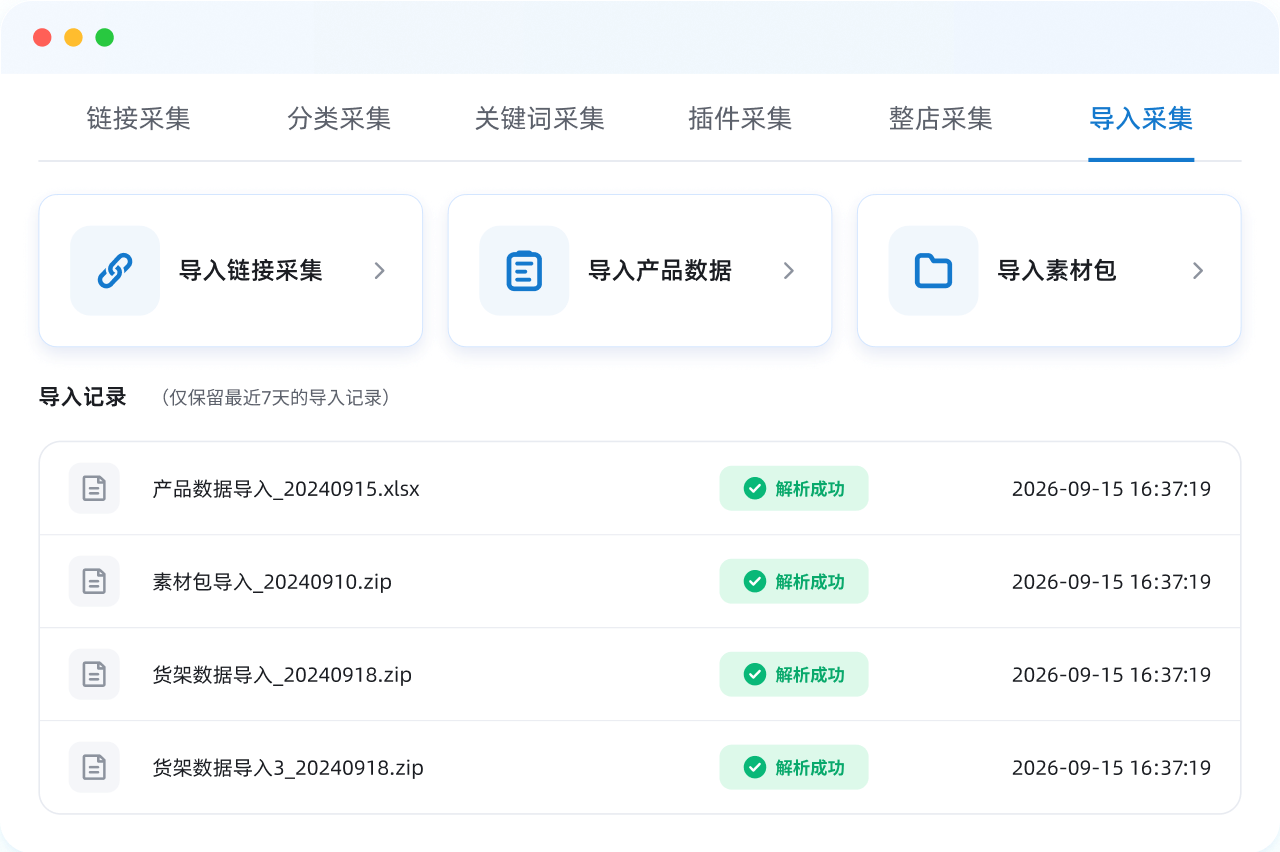1280x852 pixels.
Task: Click timestamp in 货架数据导入3_20240918.zip row
Action: coord(1111,767)
